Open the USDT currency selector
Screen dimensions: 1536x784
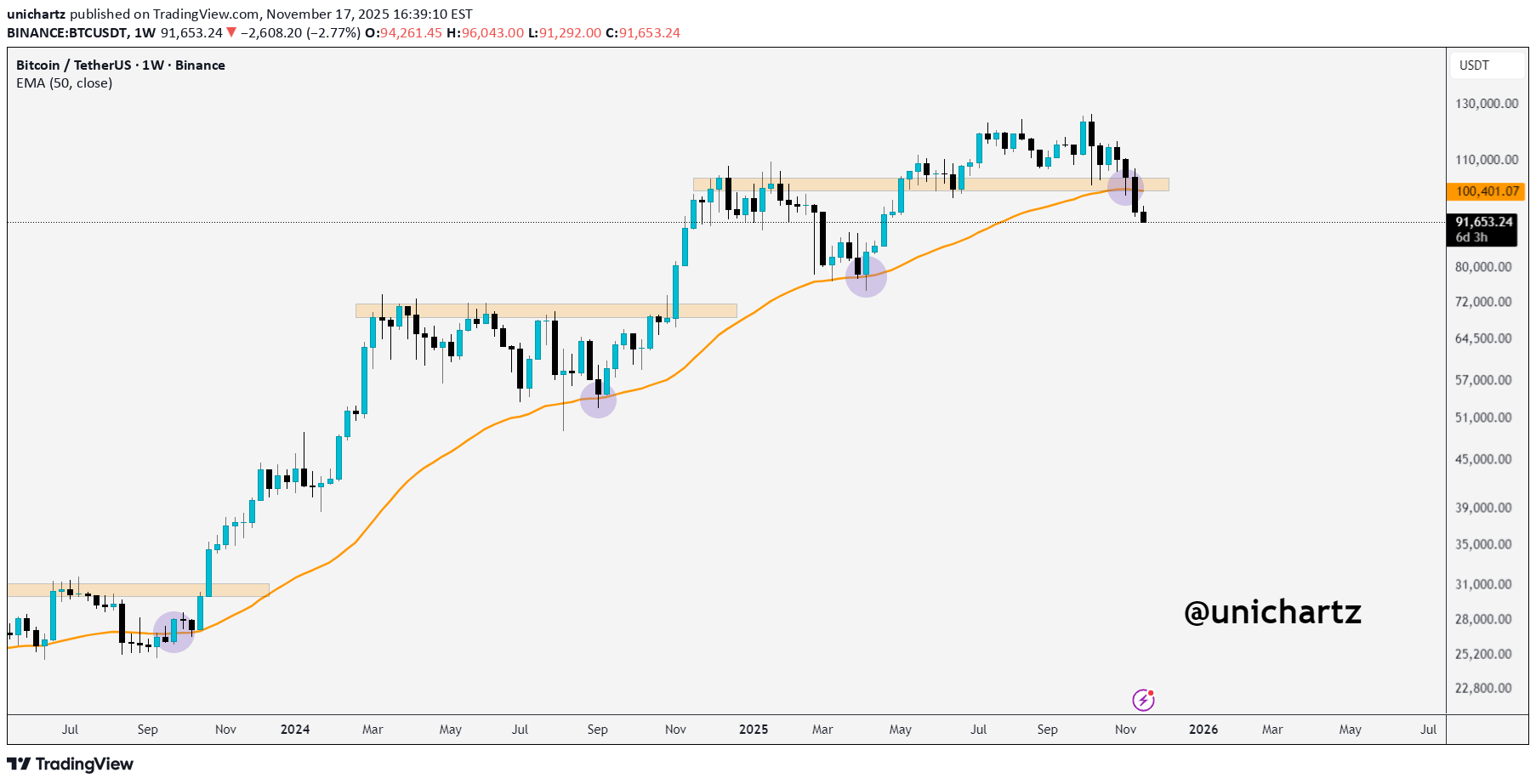pos(1475,65)
